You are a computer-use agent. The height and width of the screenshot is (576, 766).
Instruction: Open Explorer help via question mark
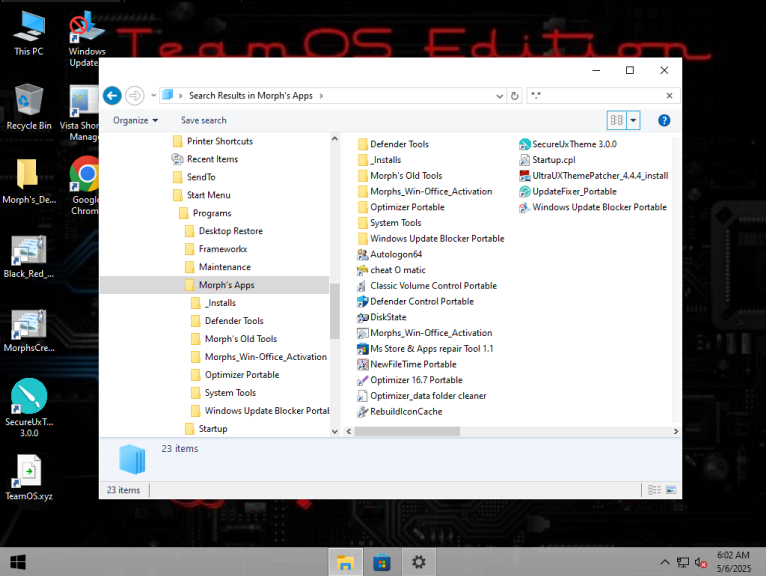(664, 120)
